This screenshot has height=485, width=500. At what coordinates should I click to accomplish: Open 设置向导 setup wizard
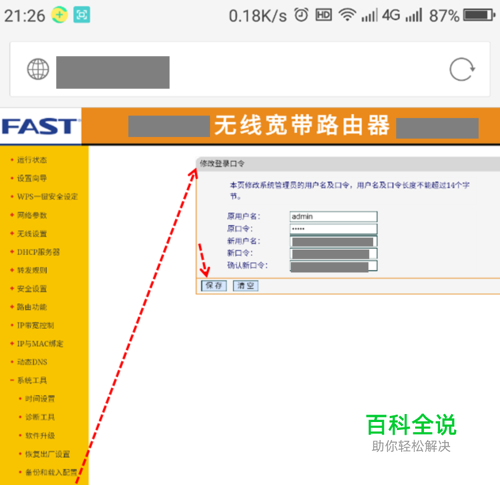pyautogui.click(x=32, y=178)
